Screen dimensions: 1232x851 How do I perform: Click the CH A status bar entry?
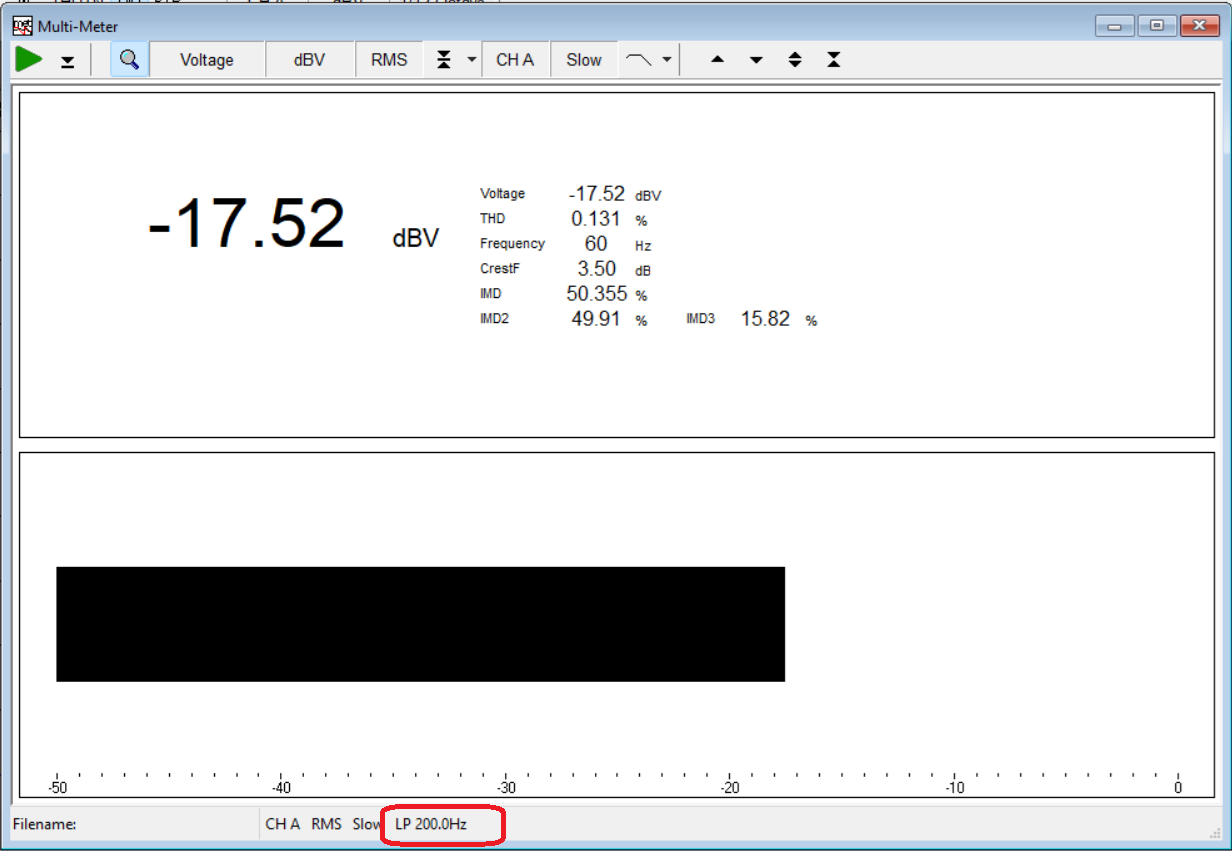point(283,825)
